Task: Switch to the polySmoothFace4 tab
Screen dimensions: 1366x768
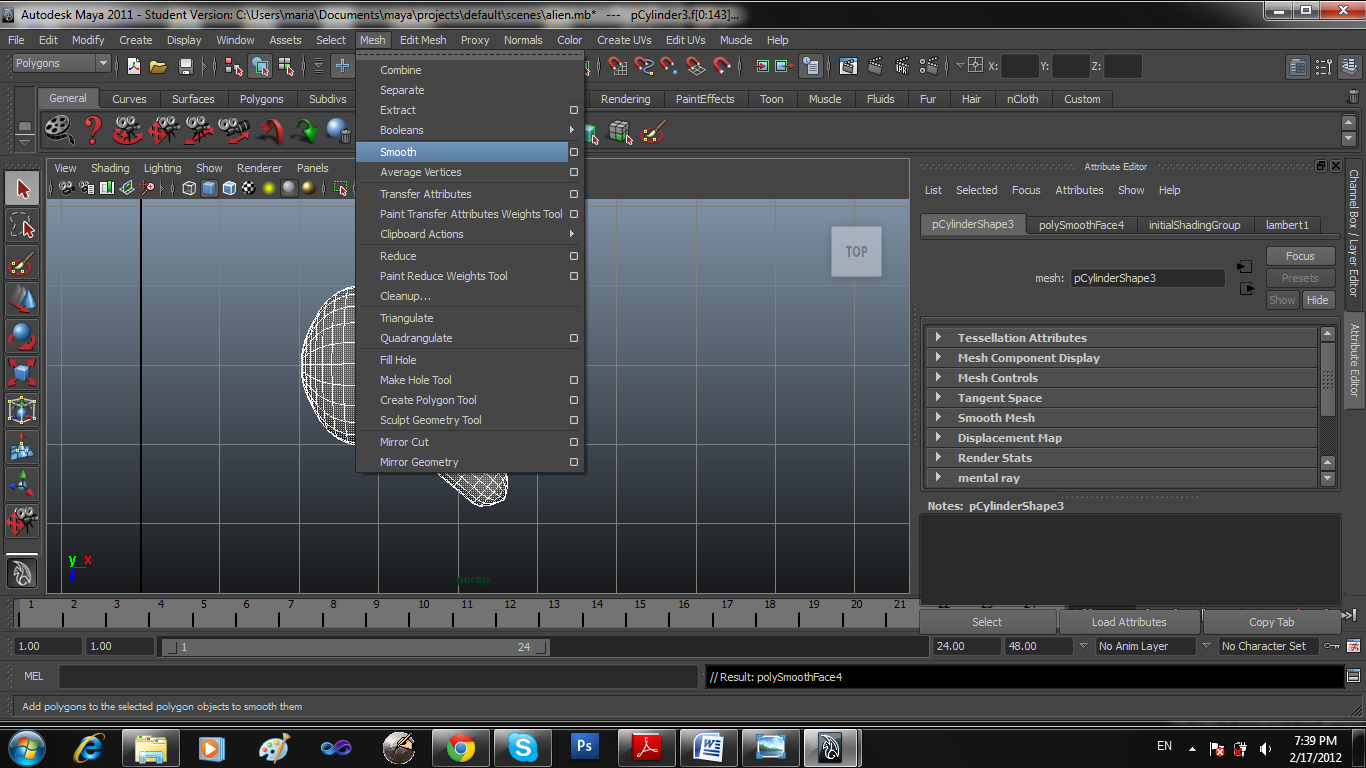Action: [x=1081, y=225]
